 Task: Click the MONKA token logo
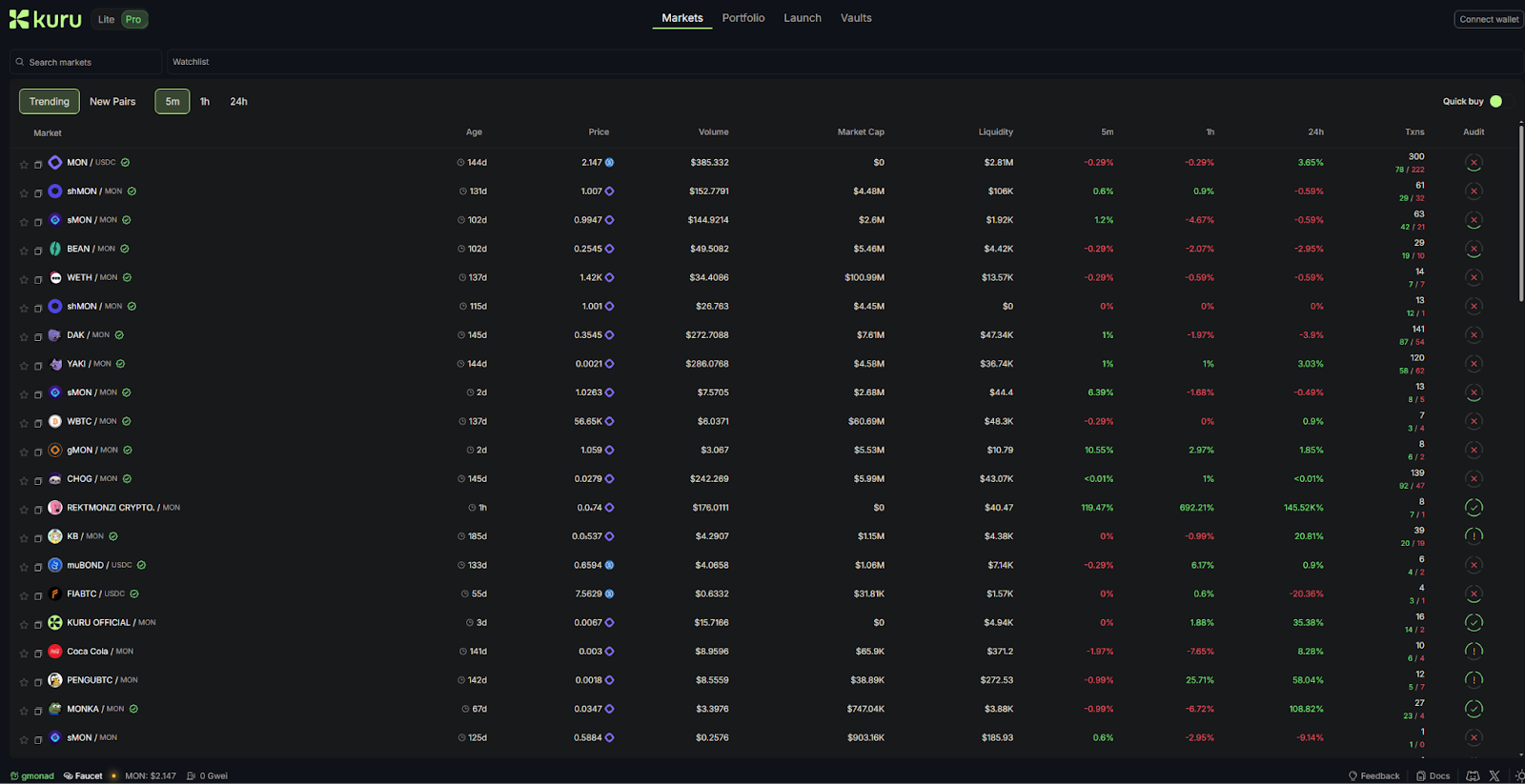tap(55, 709)
